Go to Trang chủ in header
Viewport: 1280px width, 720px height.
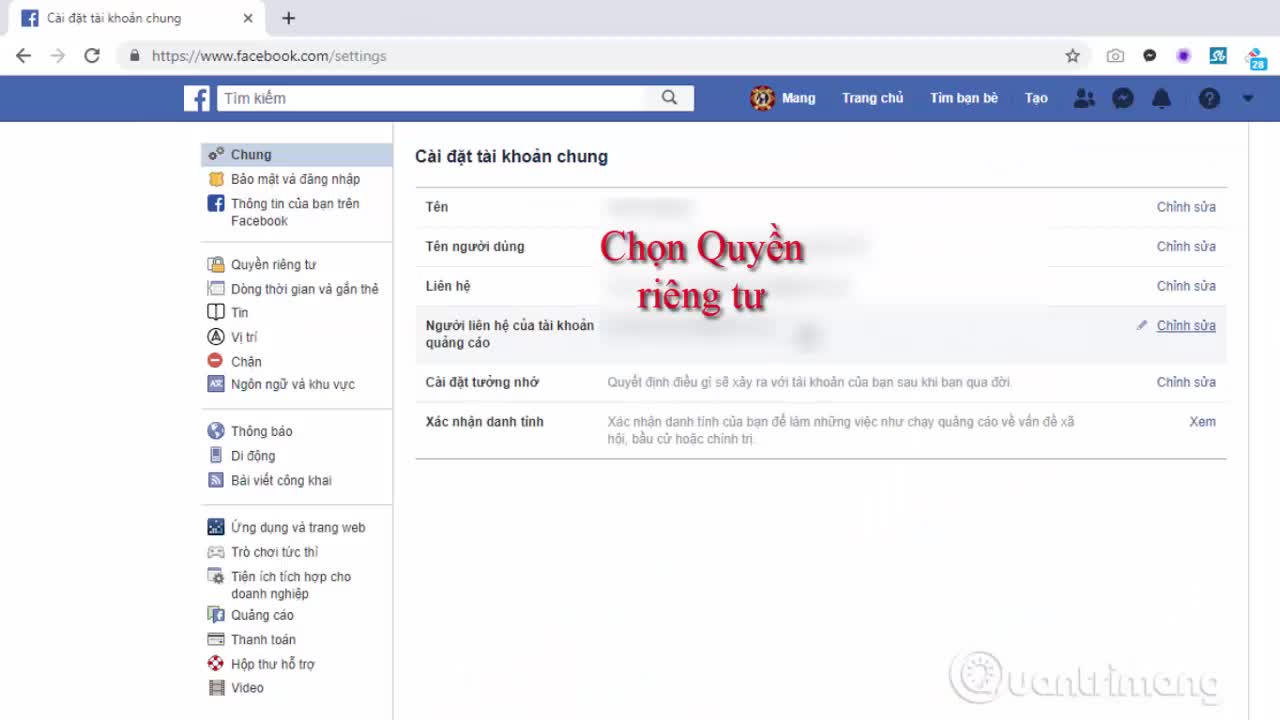pos(872,98)
